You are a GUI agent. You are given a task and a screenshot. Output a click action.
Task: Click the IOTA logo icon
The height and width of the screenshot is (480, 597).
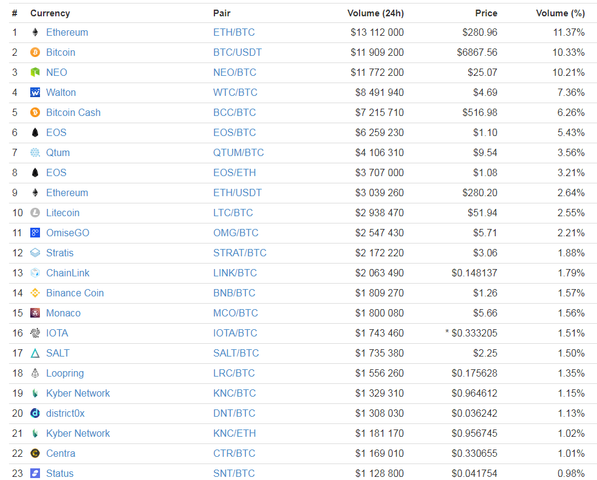(x=35, y=333)
